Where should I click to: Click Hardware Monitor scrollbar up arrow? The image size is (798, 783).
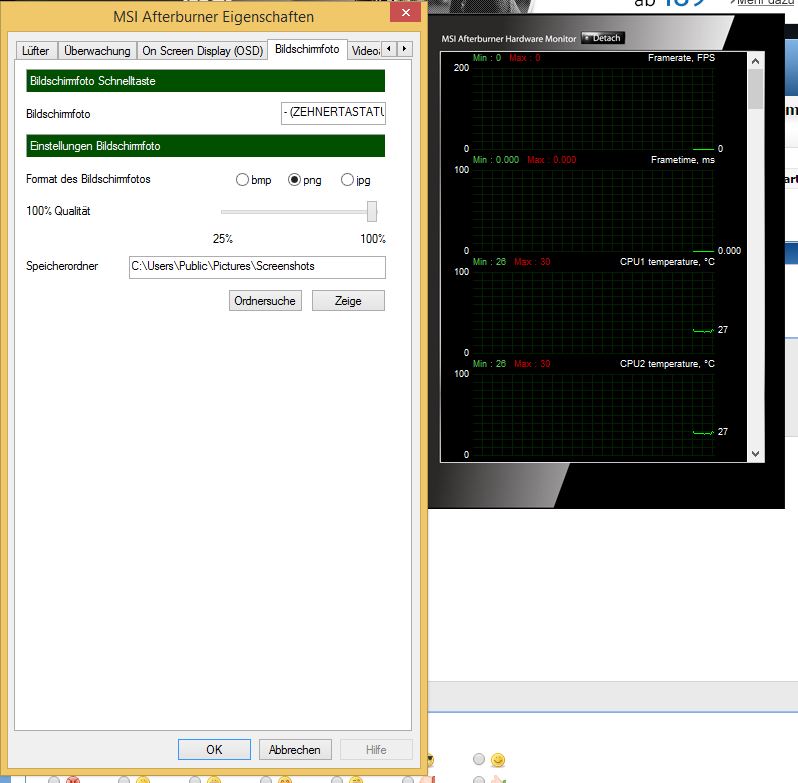(x=755, y=61)
